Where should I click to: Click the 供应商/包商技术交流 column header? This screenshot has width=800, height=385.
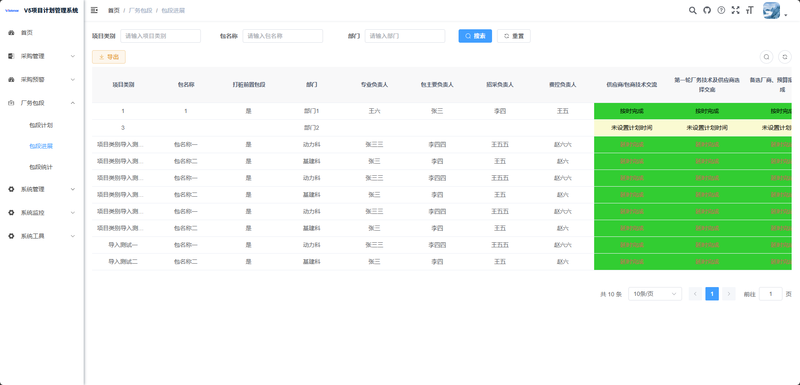tap(632, 85)
